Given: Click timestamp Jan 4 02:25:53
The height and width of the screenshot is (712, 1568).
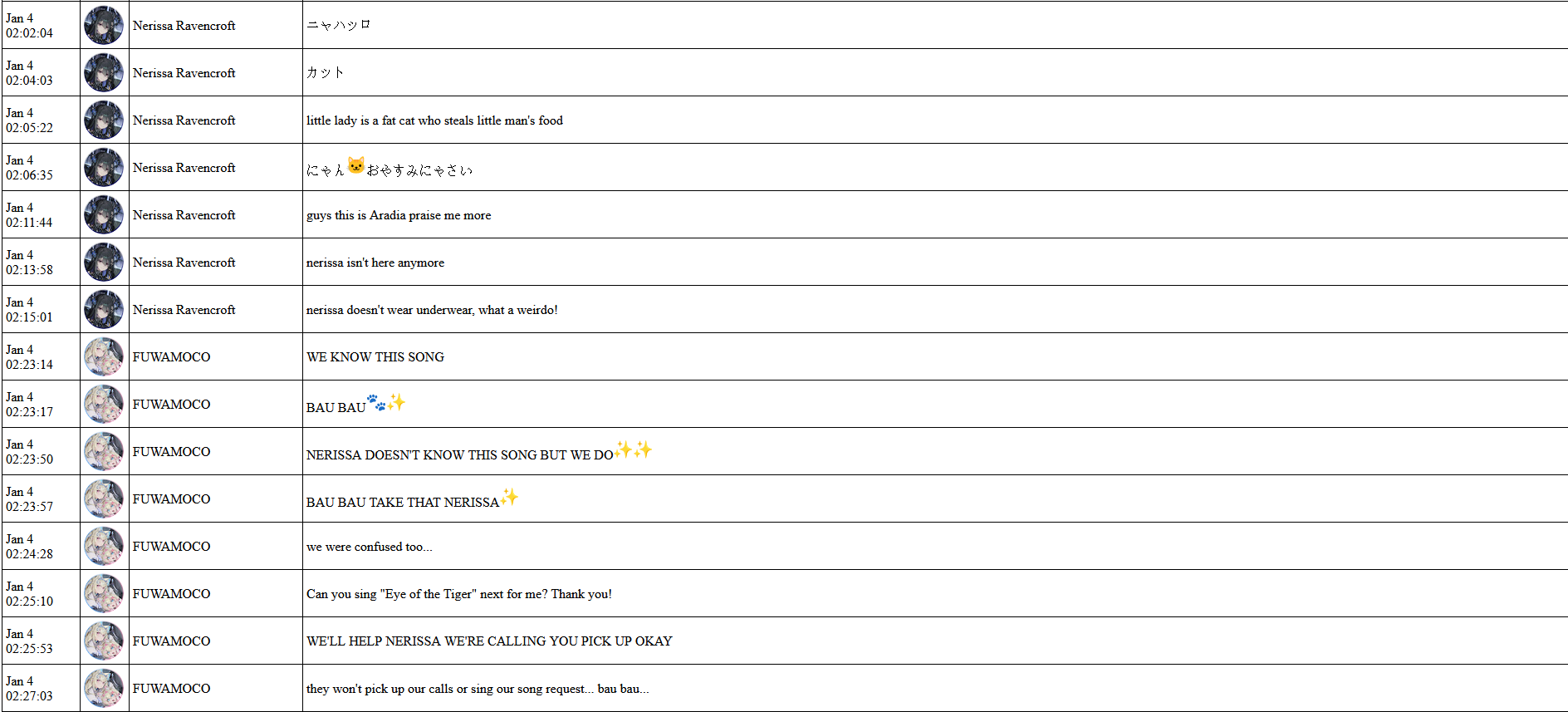Looking at the screenshot, I should pos(29,641).
